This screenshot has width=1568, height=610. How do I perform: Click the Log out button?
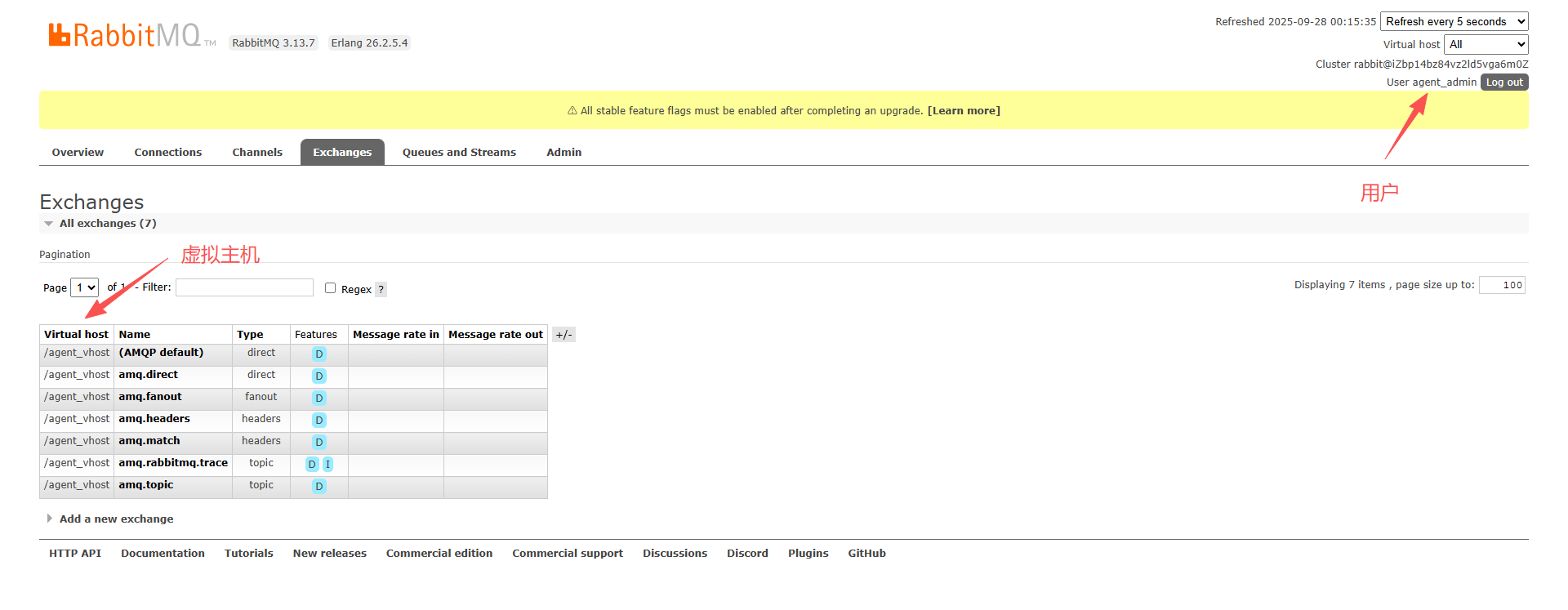(1504, 82)
